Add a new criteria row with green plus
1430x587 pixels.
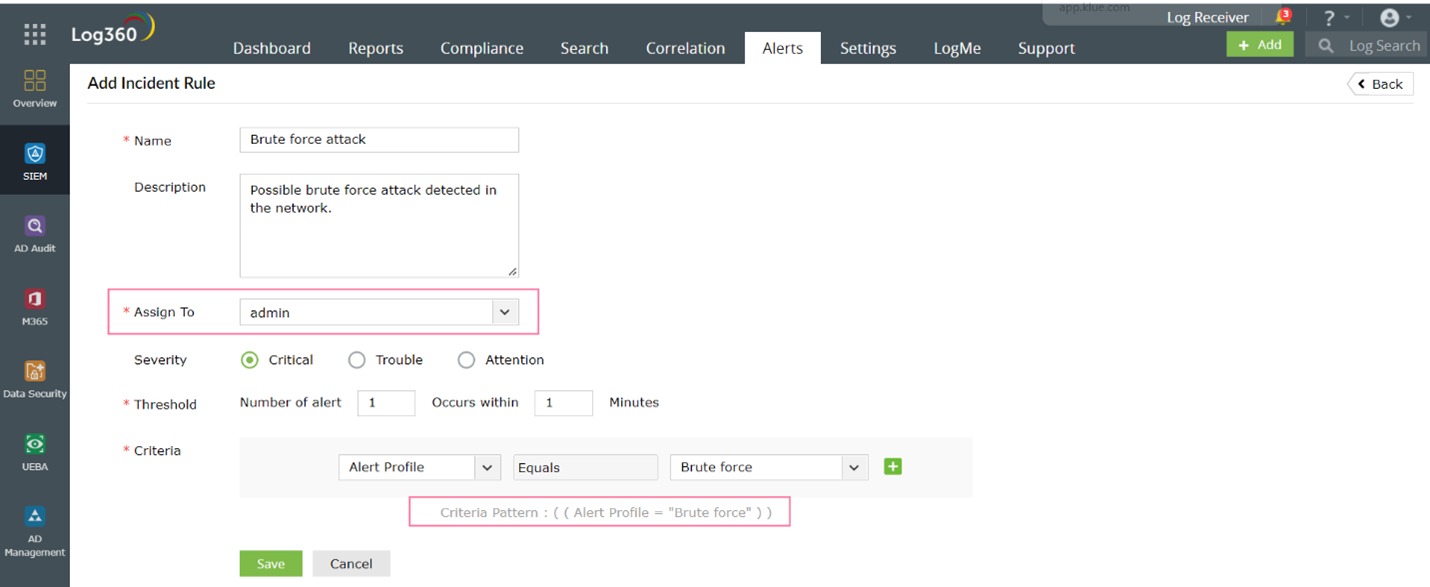pyautogui.click(x=893, y=467)
